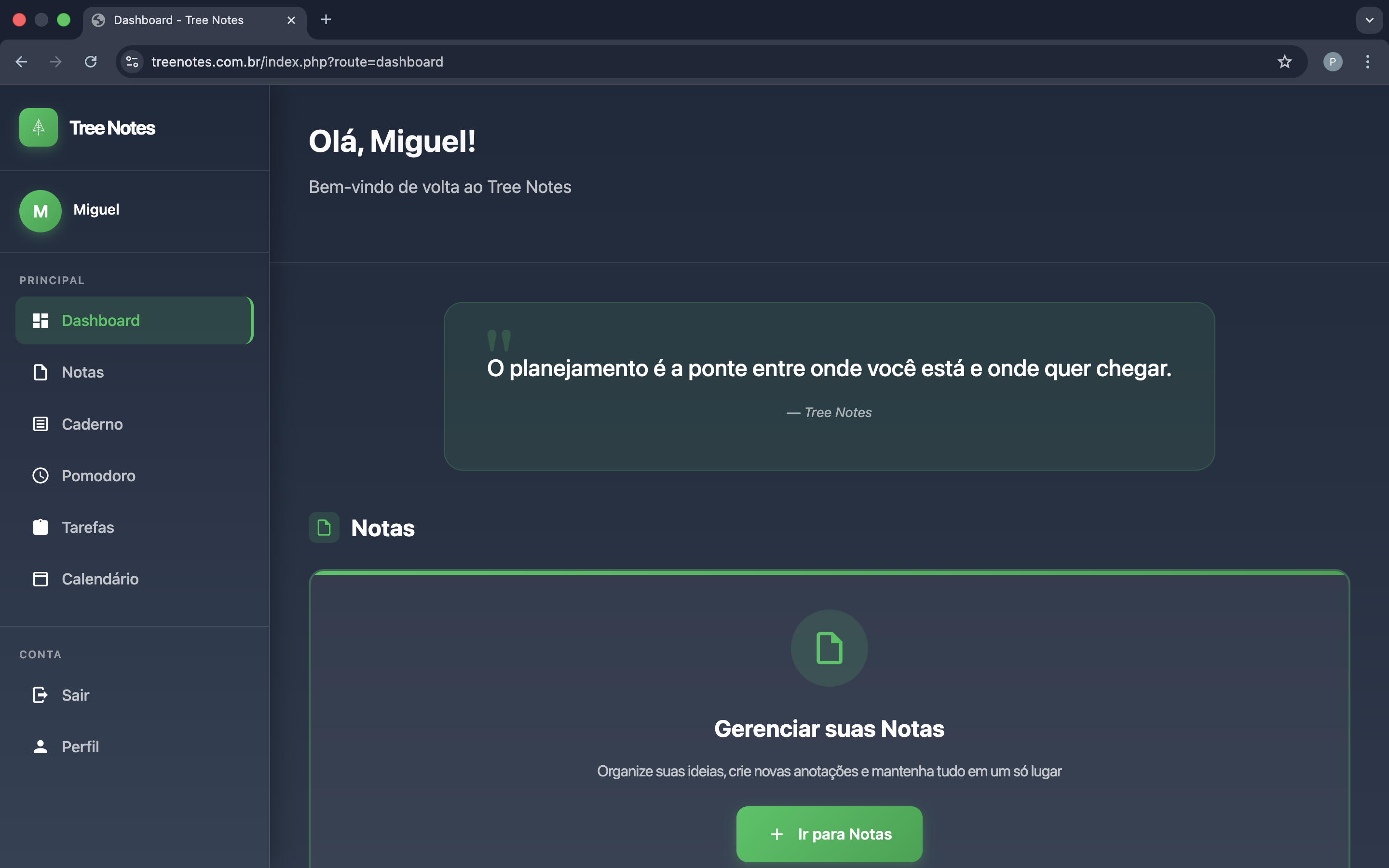Open the Caderno notebook page

tap(92, 424)
